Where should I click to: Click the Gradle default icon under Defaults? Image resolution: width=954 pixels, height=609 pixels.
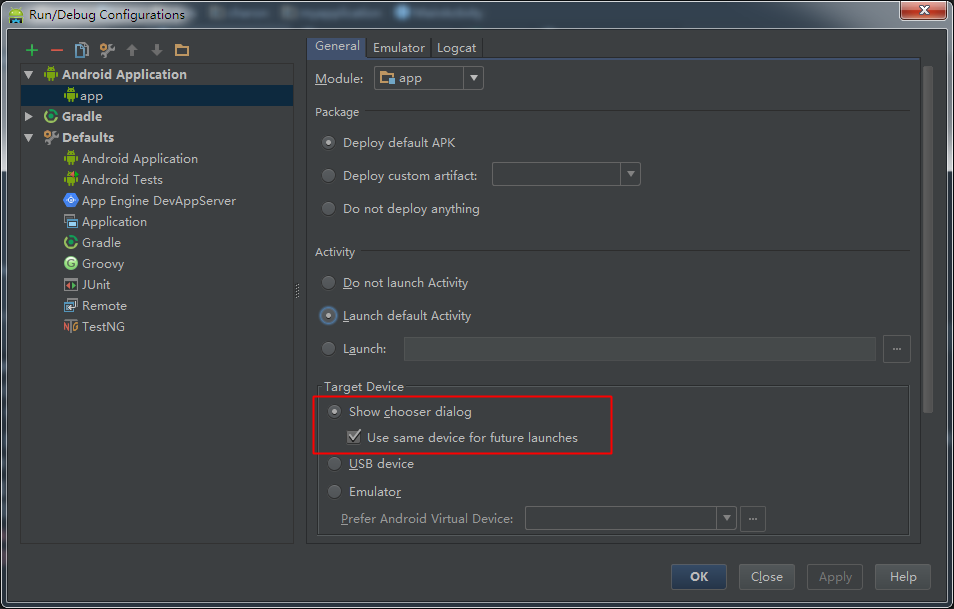[71, 242]
